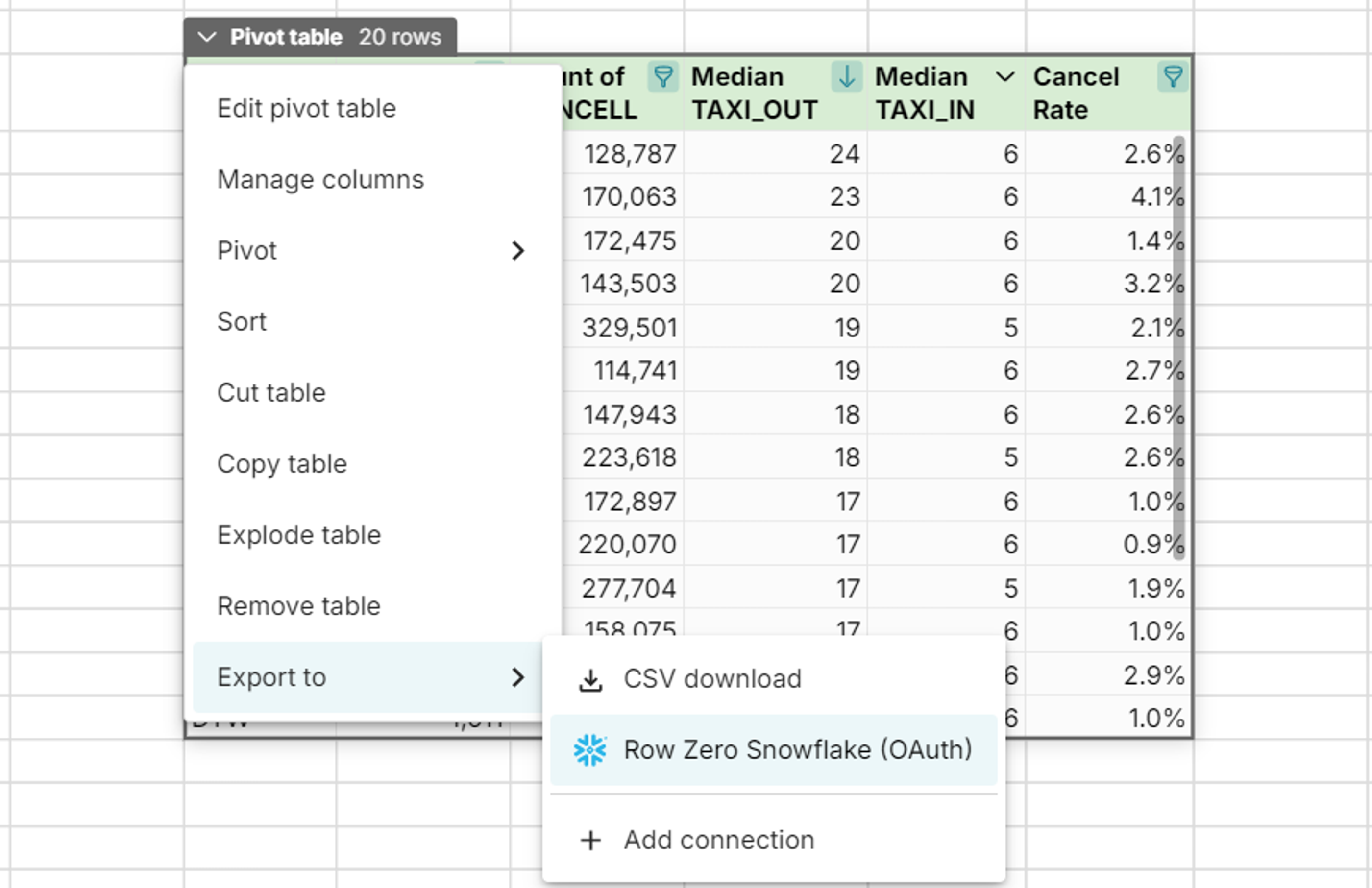
Task: Click the cell showing 223,618
Action: (x=624, y=457)
